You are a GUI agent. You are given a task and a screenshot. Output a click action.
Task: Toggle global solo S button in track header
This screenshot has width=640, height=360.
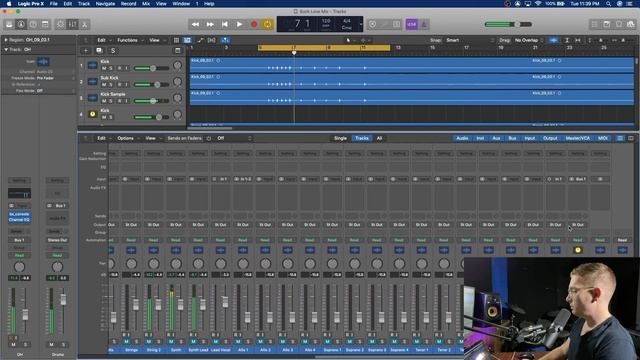(x=113, y=51)
